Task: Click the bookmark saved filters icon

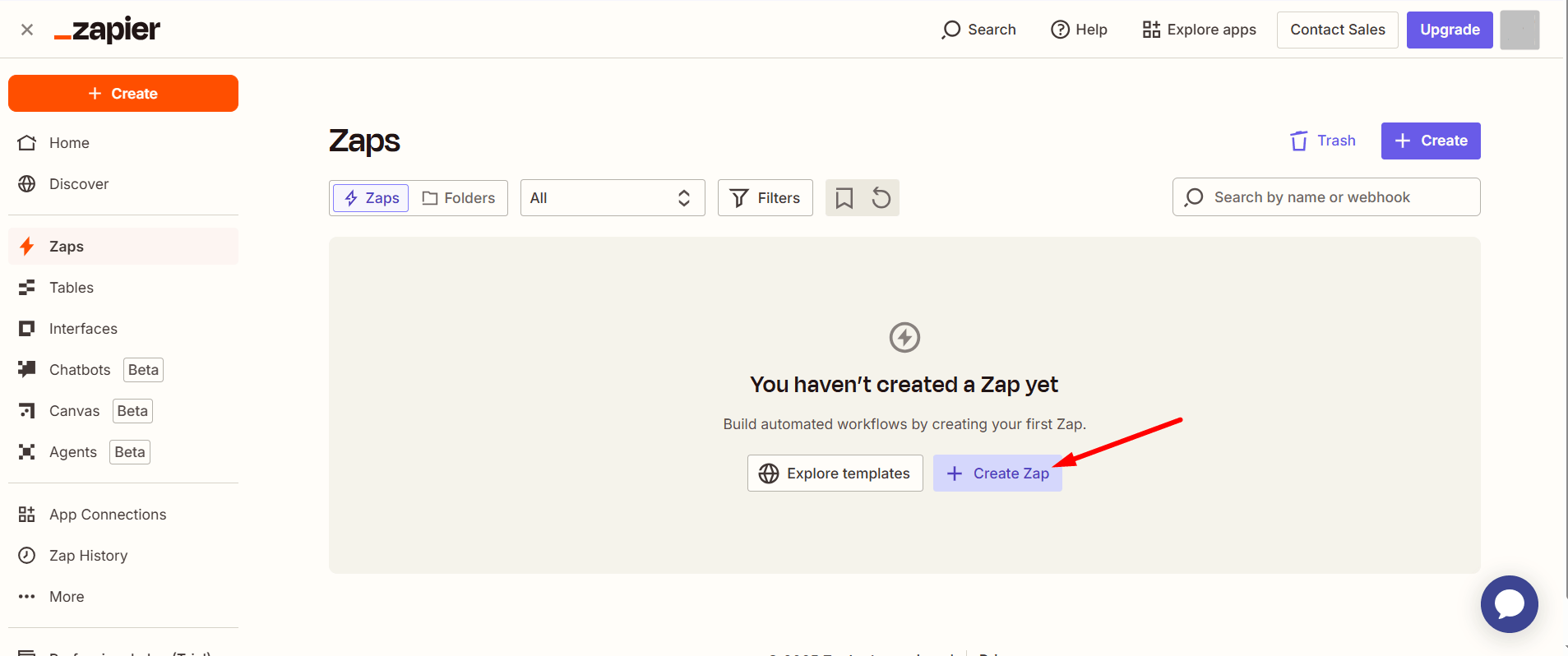Action: click(844, 198)
